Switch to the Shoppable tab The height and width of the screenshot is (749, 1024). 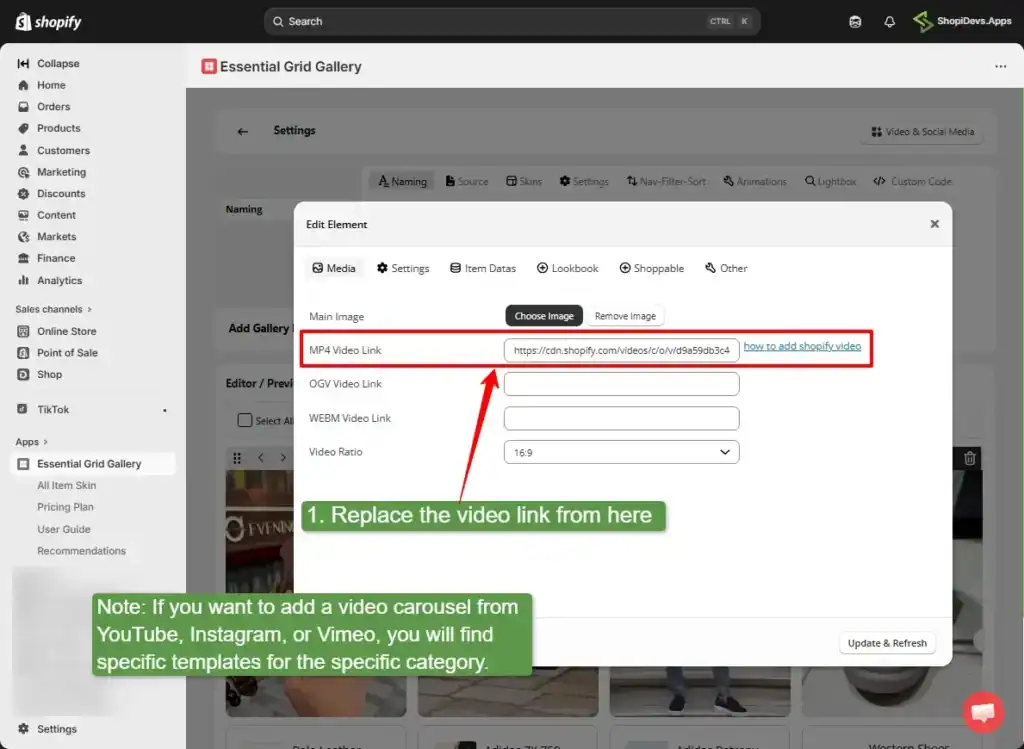click(x=651, y=268)
